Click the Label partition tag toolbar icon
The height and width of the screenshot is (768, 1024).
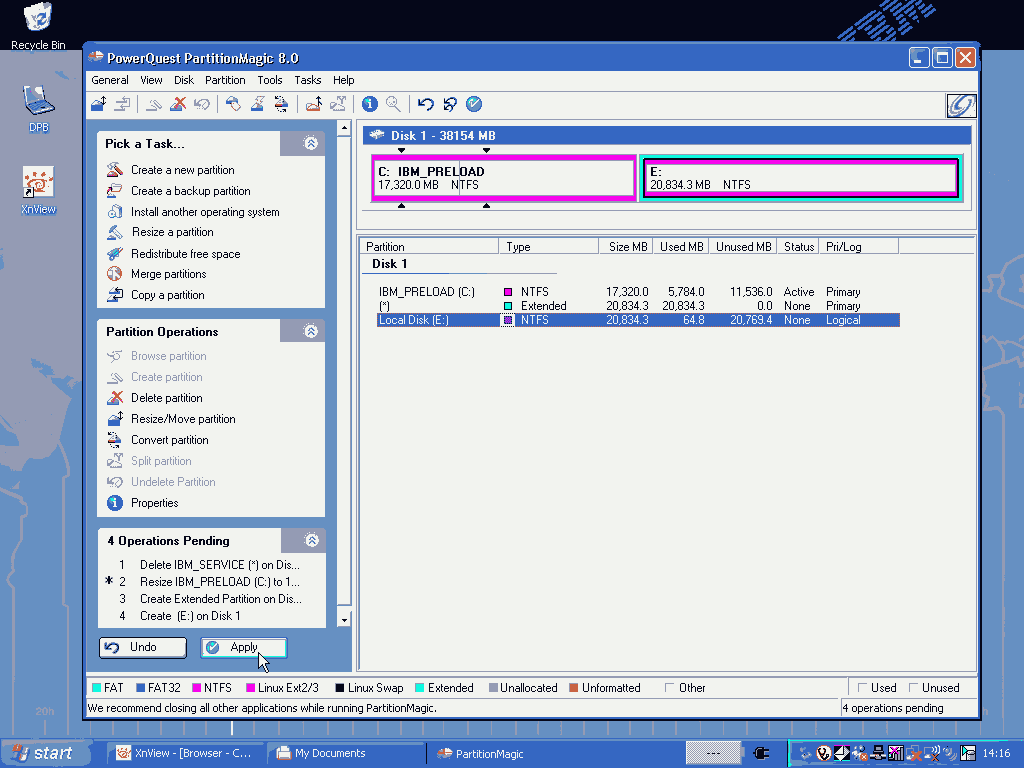[233, 104]
